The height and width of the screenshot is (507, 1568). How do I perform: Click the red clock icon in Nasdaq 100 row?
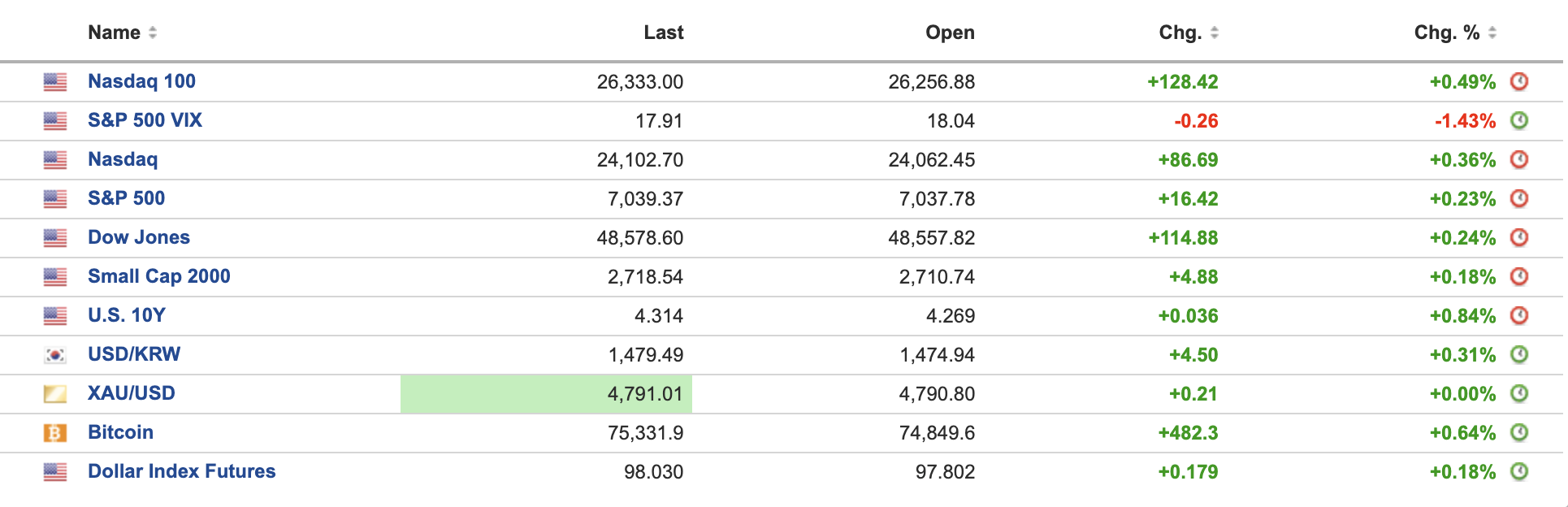[x=1518, y=81]
